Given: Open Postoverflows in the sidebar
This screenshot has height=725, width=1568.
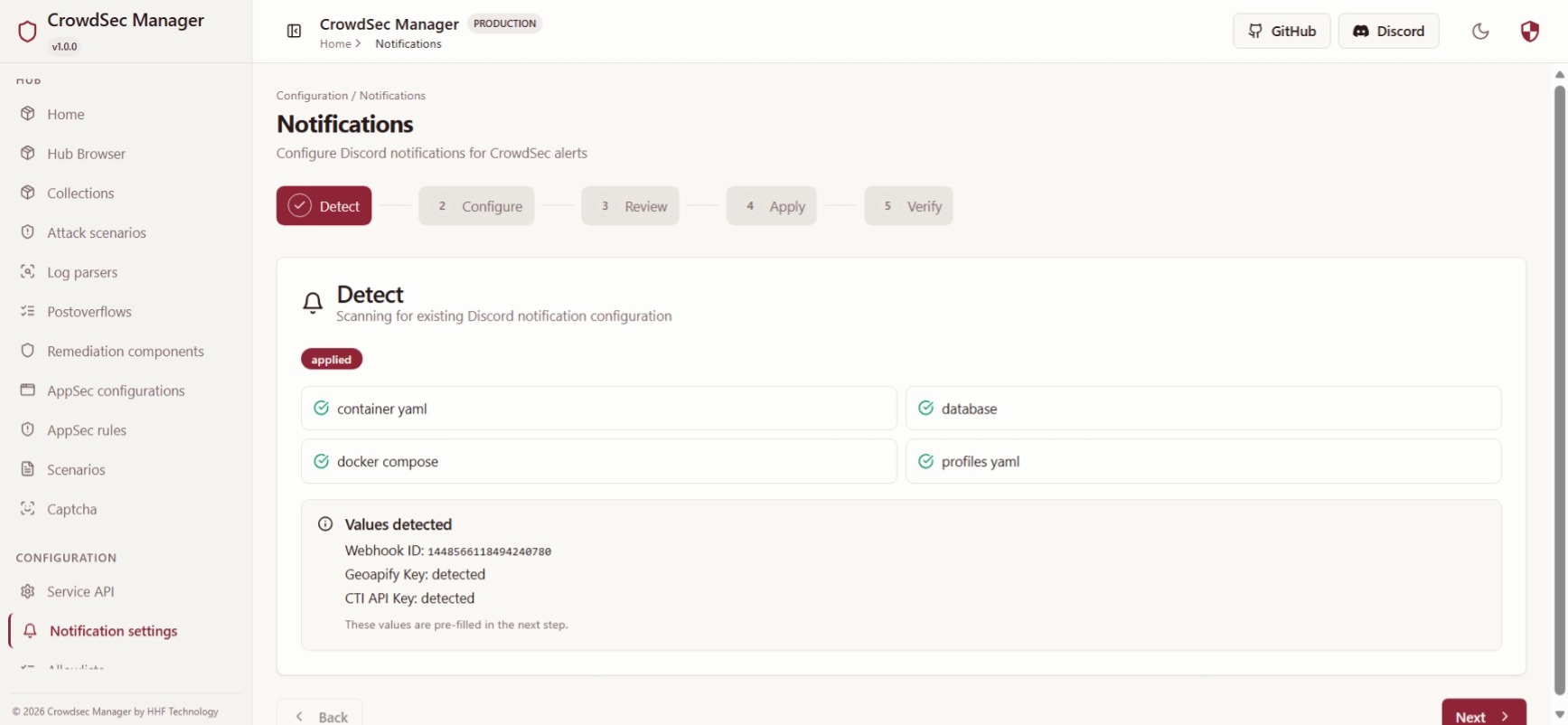Looking at the screenshot, I should (x=89, y=311).
